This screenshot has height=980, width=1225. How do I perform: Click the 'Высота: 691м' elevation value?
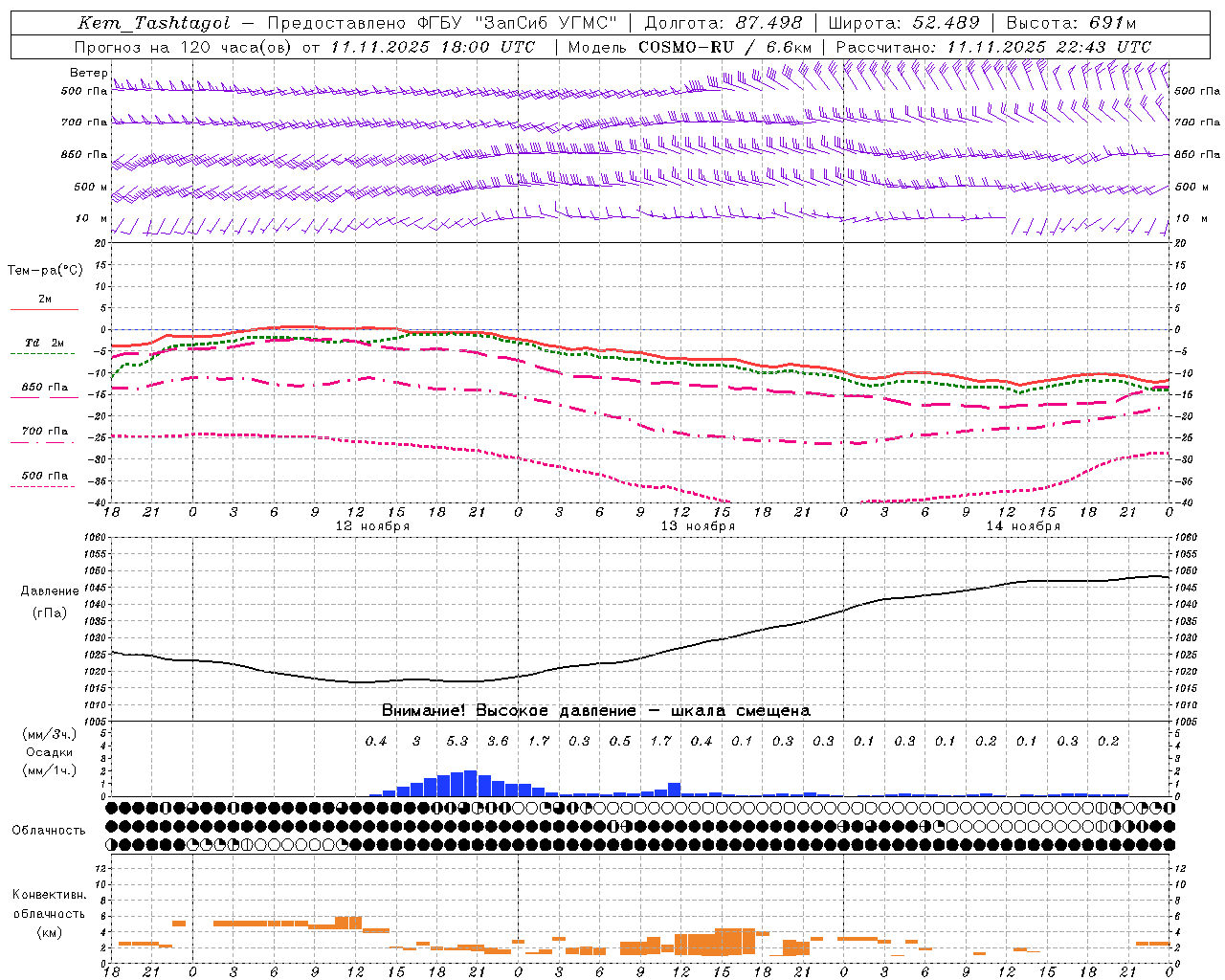[1072, 23]
